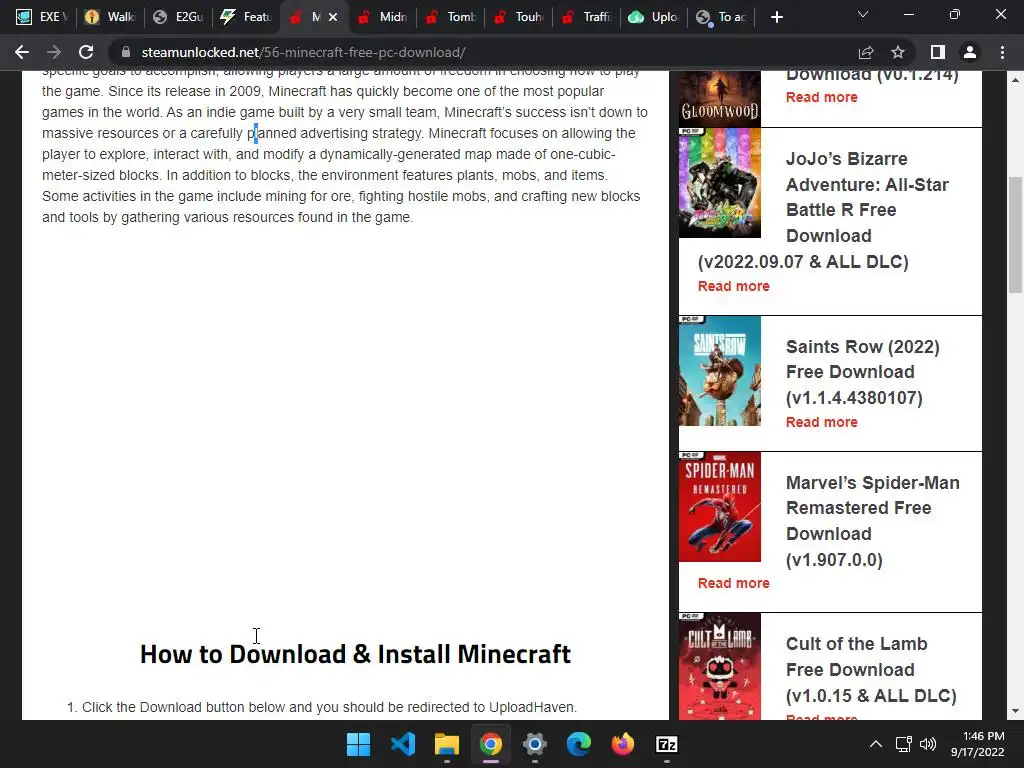Open the Chrome profile menu
The width and height of the screenshot is (1024, 768).
(x=970, y=52)
